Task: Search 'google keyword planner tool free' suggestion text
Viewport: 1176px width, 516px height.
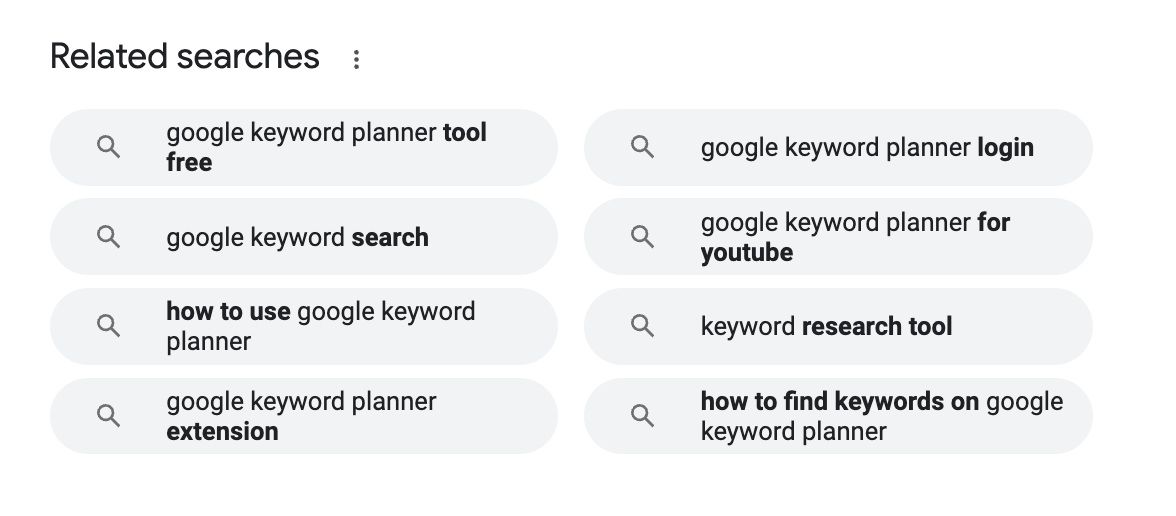Action: click(326, 147)
